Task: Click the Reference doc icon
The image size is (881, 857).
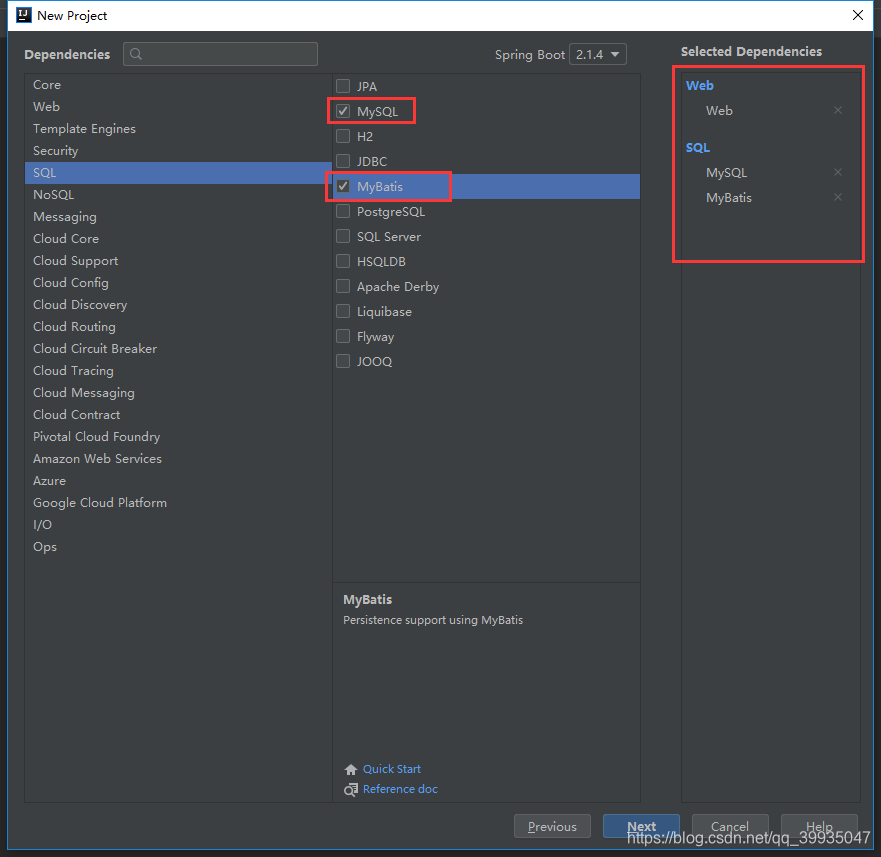Action: point(351,790)
